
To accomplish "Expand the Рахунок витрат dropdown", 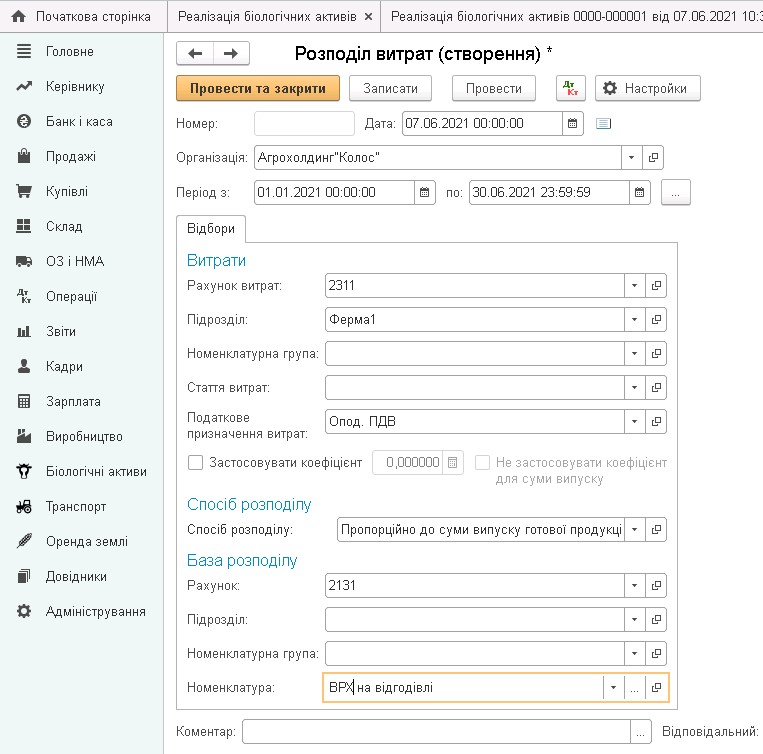I will point(633,285).
